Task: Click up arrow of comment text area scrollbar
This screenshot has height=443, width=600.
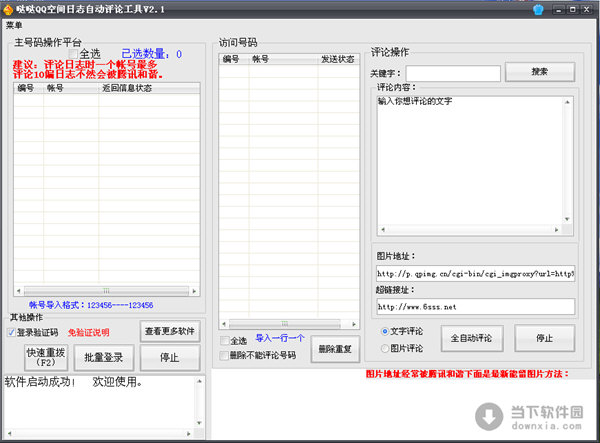Action: coord(567,102)
